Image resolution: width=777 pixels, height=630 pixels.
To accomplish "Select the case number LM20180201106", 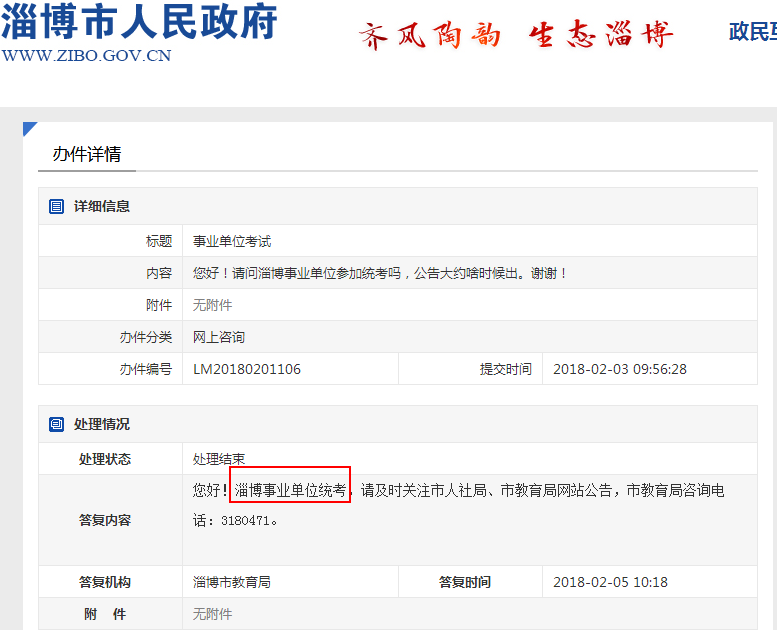I will (x=247, y=369).
